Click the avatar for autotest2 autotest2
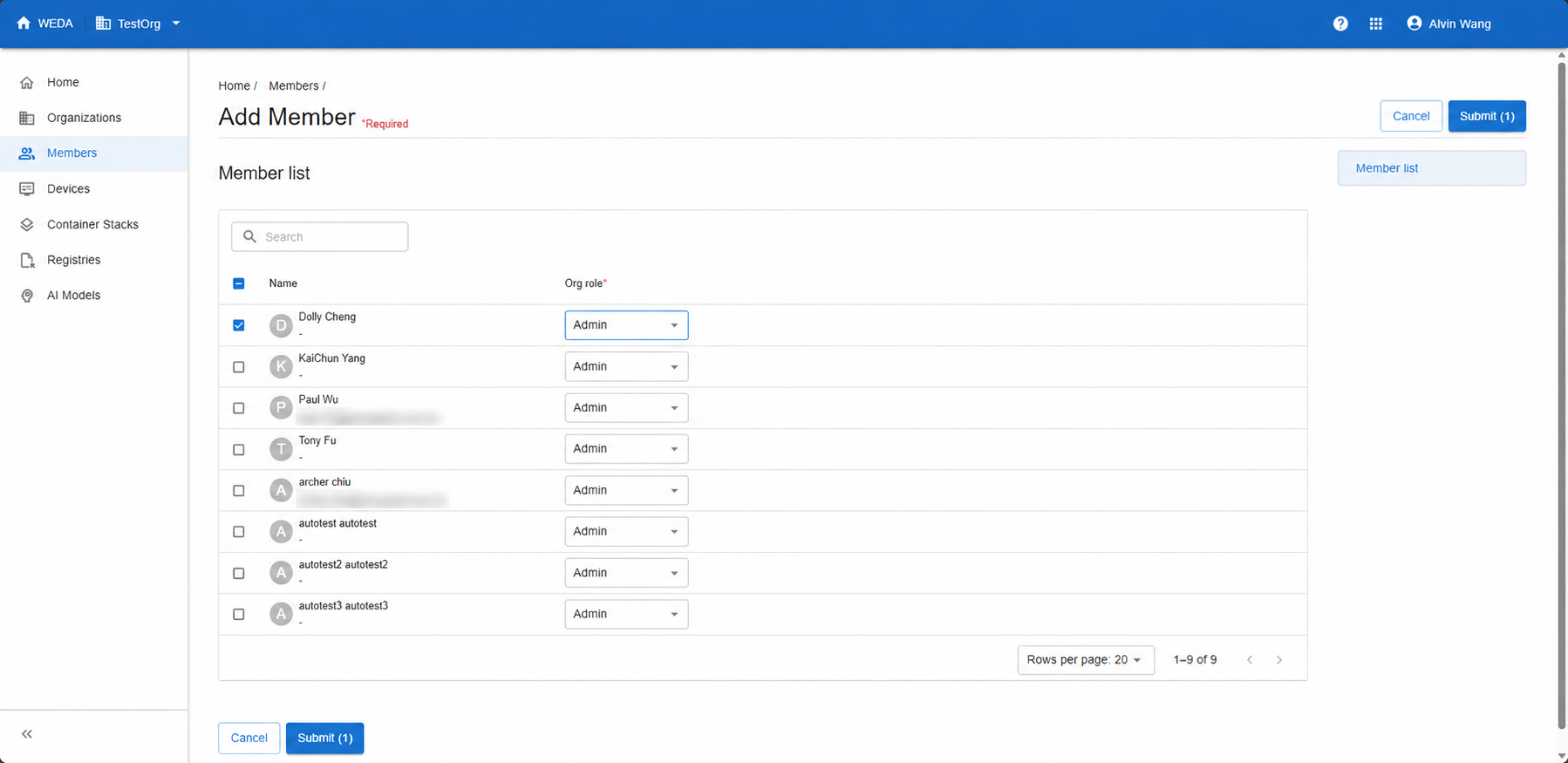Image resolution: width=1568 pixels, height=763 pixels. pyautogui.click(x=281, y=573)
